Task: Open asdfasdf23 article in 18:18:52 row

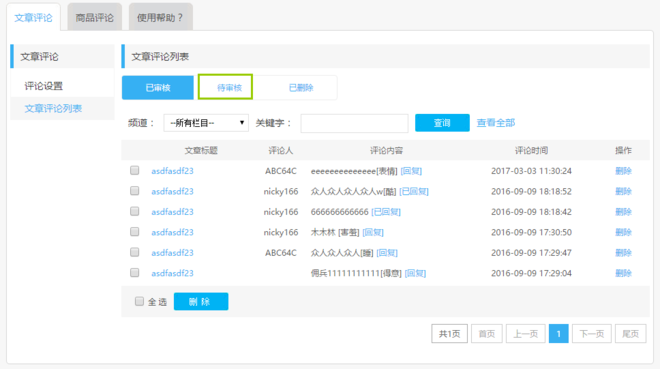Action: tap(172, 191)
